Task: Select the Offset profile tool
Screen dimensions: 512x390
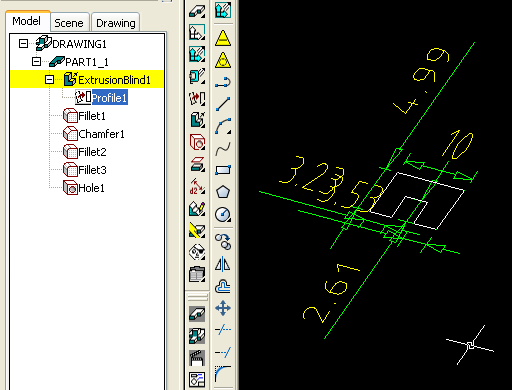Action: [x=223, y=286]
